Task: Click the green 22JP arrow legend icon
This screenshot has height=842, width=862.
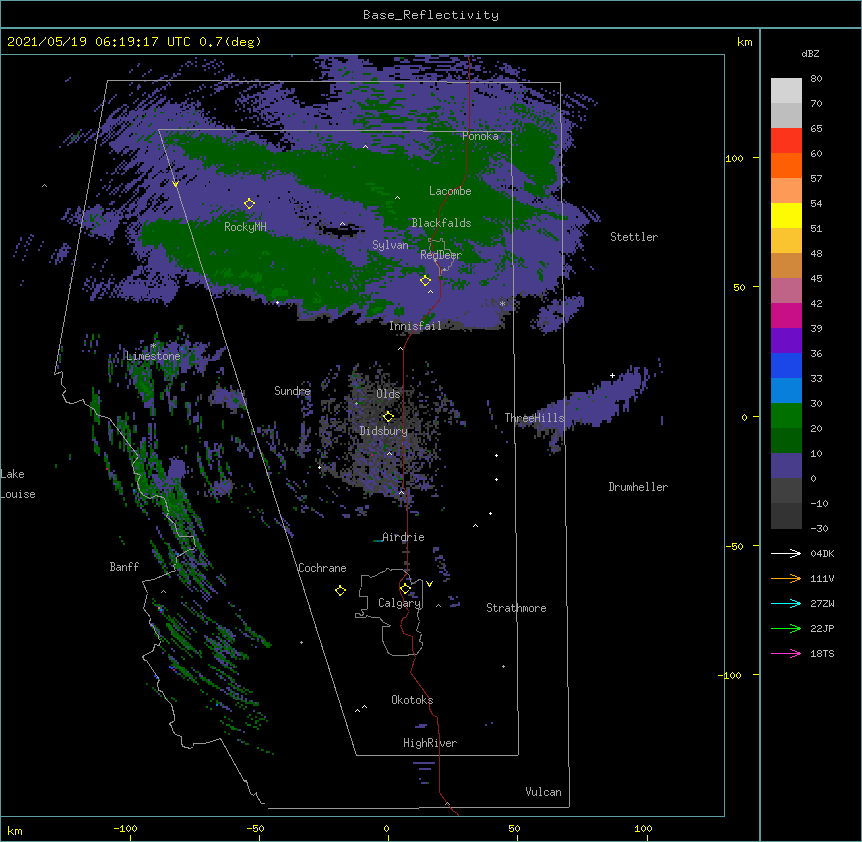Action: [x=786, y=628]
